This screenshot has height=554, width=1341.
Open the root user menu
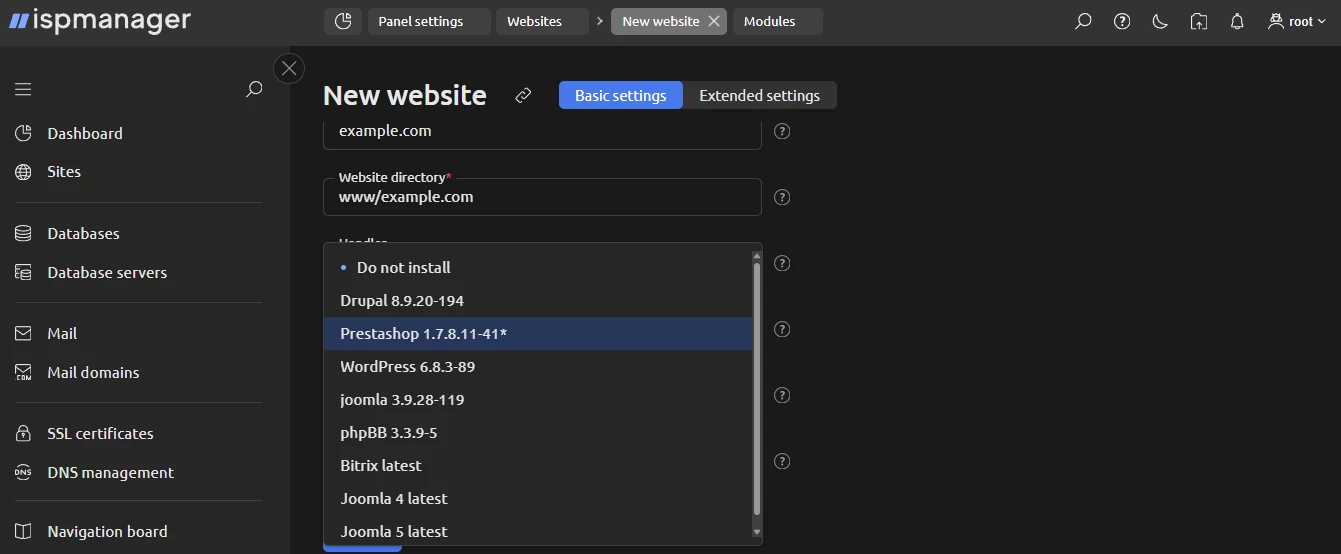pyautogui.click(x=1297, y=21)
